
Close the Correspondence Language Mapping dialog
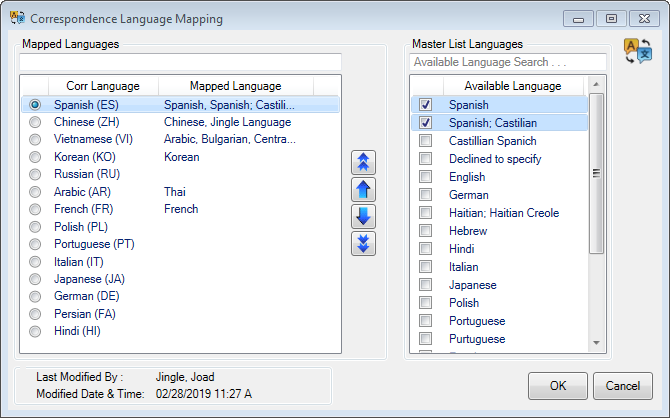pos(644,19)
